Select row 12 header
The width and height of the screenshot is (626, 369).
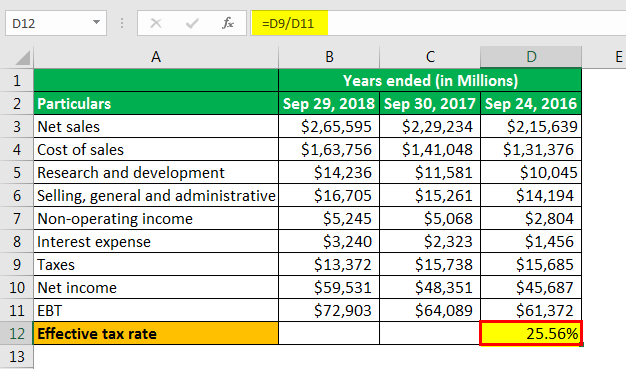tap(17, 333)
